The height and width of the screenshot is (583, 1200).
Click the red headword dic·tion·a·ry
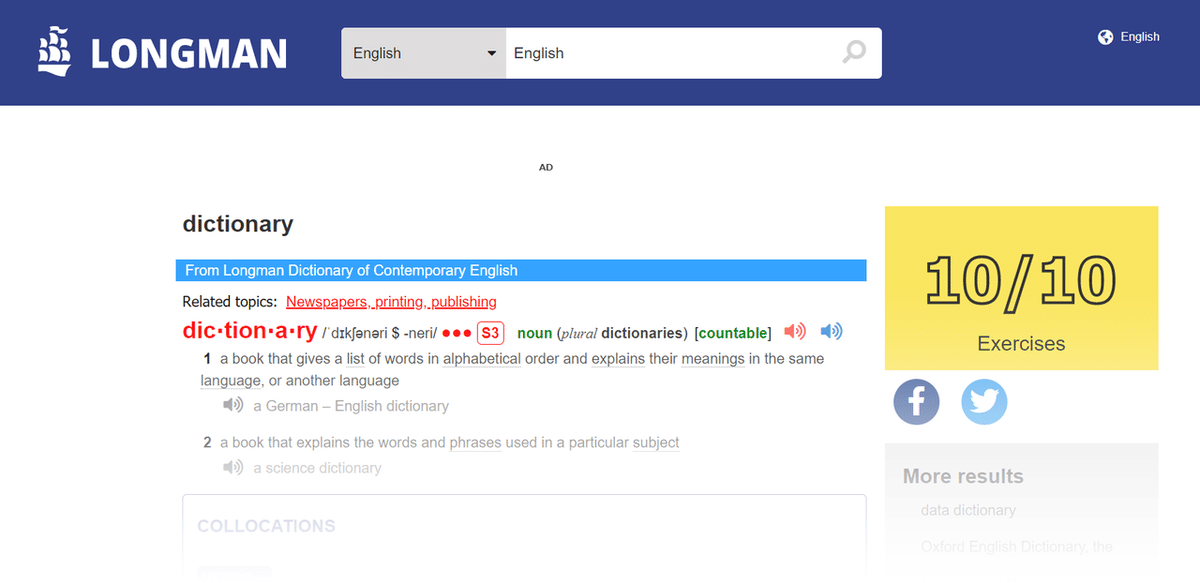250,331
